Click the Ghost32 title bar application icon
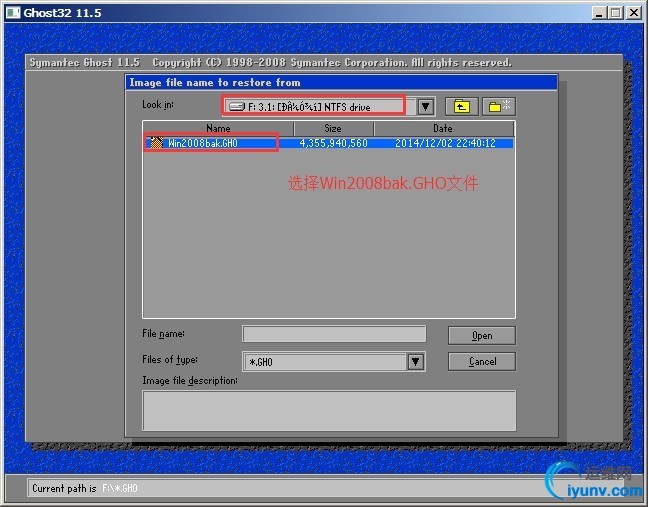Screen dimensions: 648x507 point(13,13)
